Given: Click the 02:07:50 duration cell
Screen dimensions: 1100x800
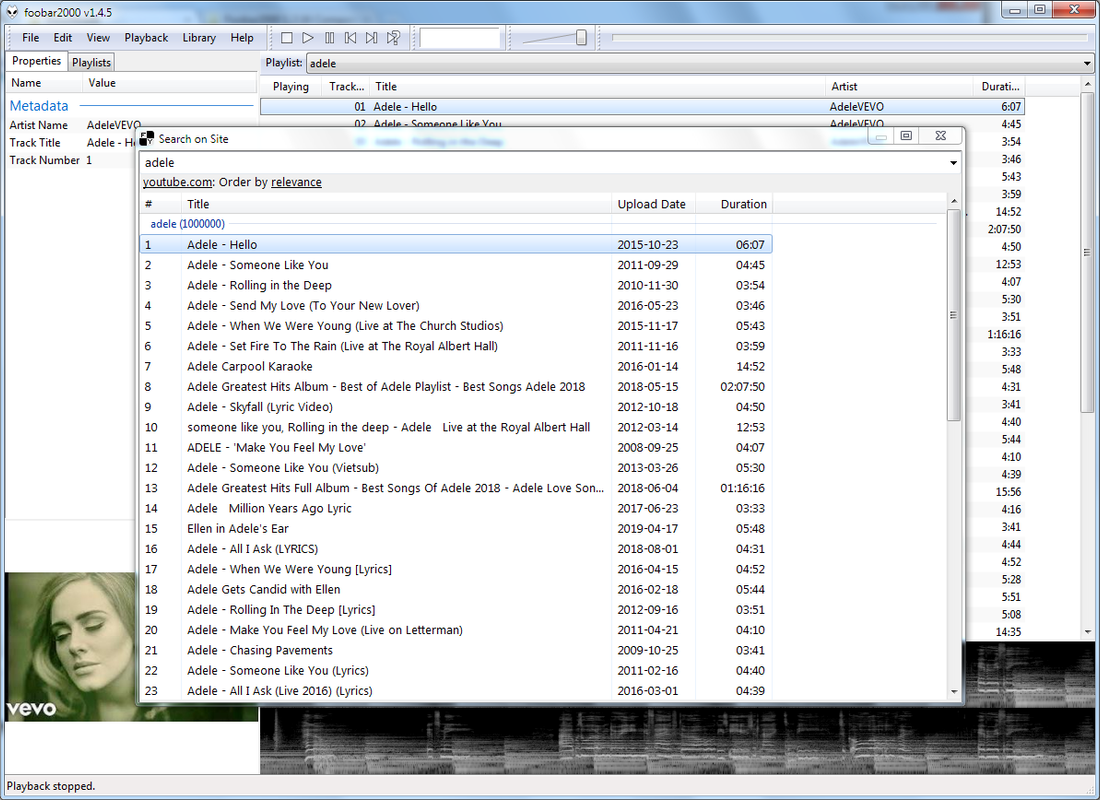Looking at the screenshot, I should (x=742, y=387).
